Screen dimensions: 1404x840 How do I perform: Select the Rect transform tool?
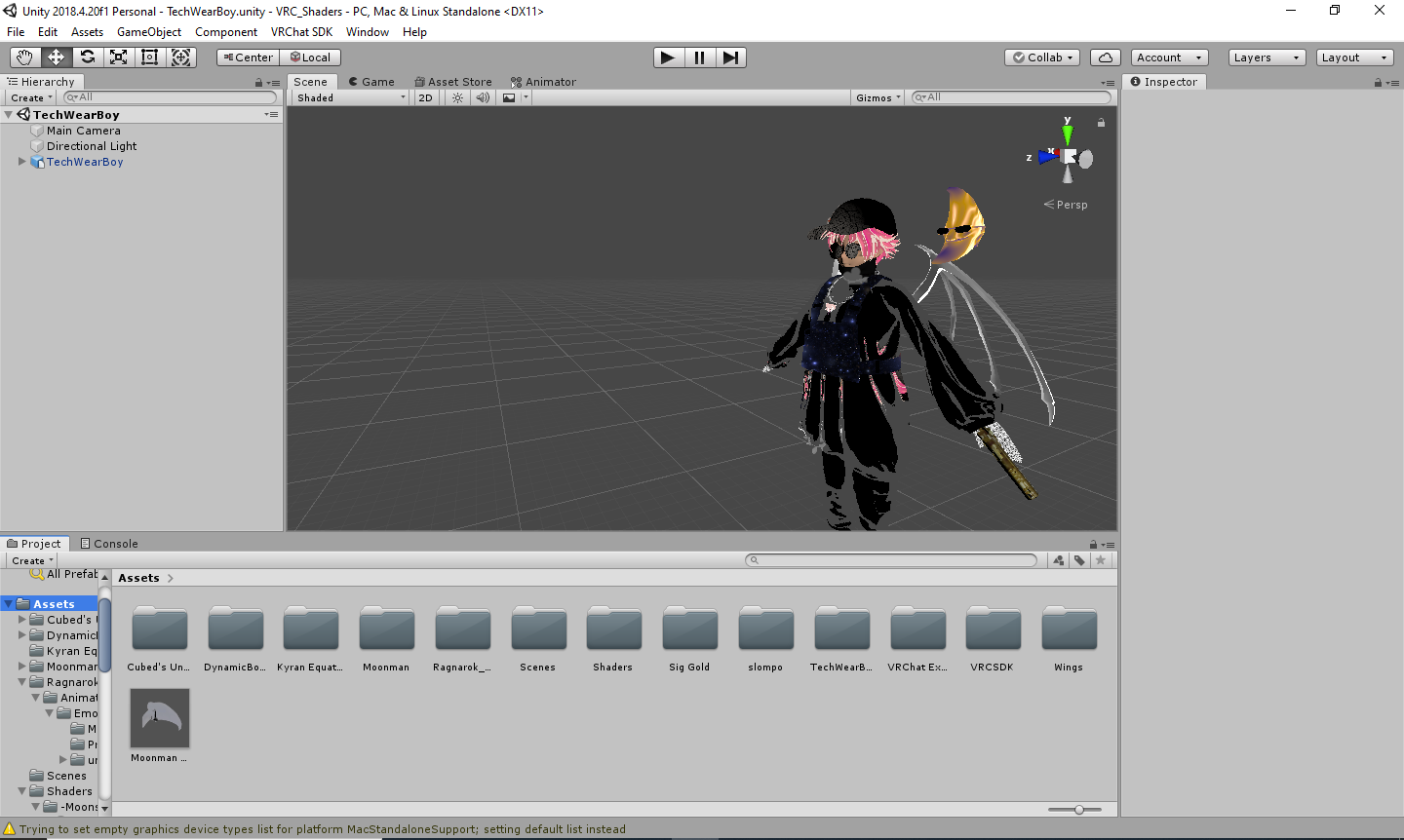(x=149, y=57)
